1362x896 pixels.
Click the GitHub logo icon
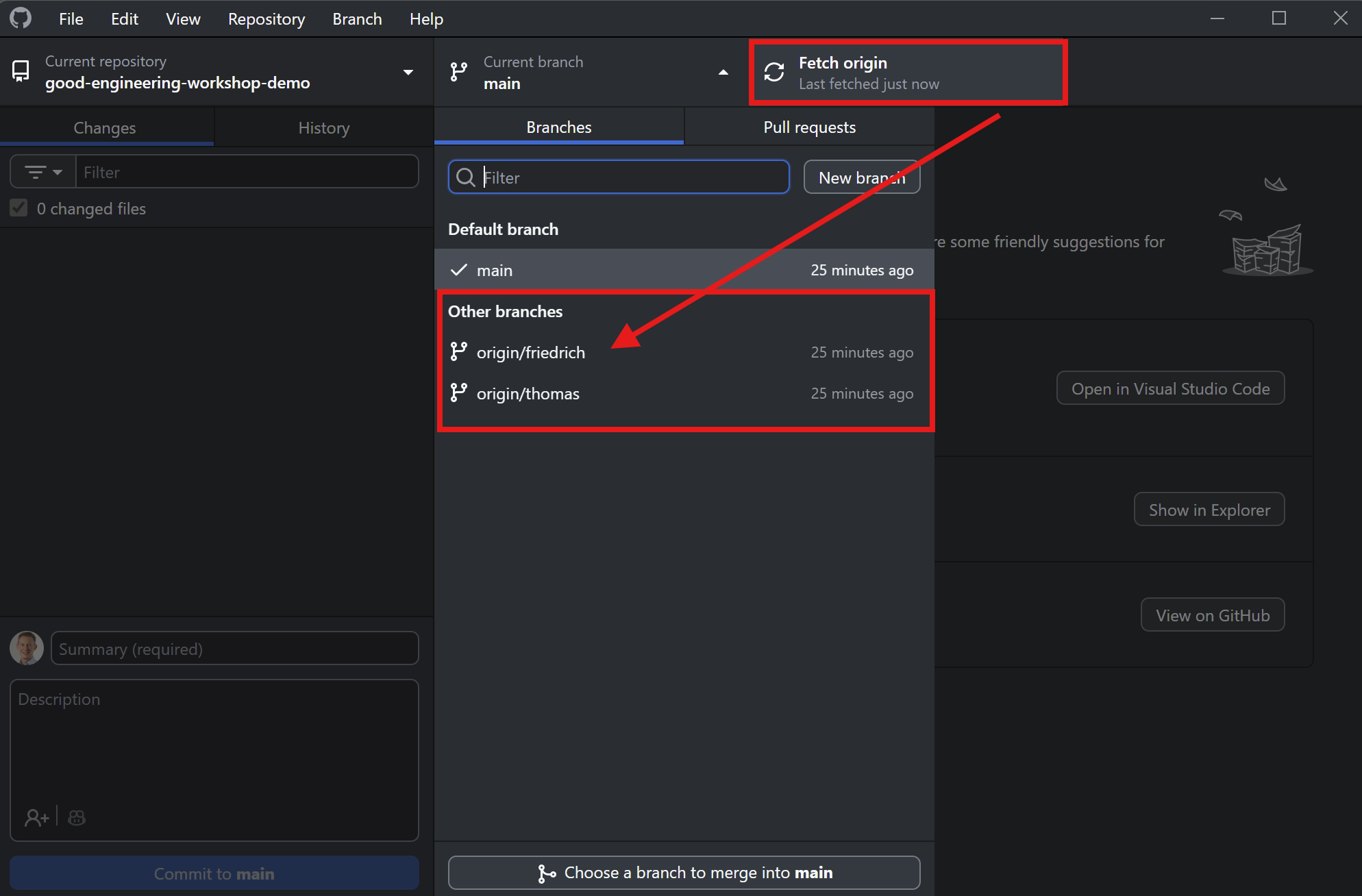tap(21, 18)
